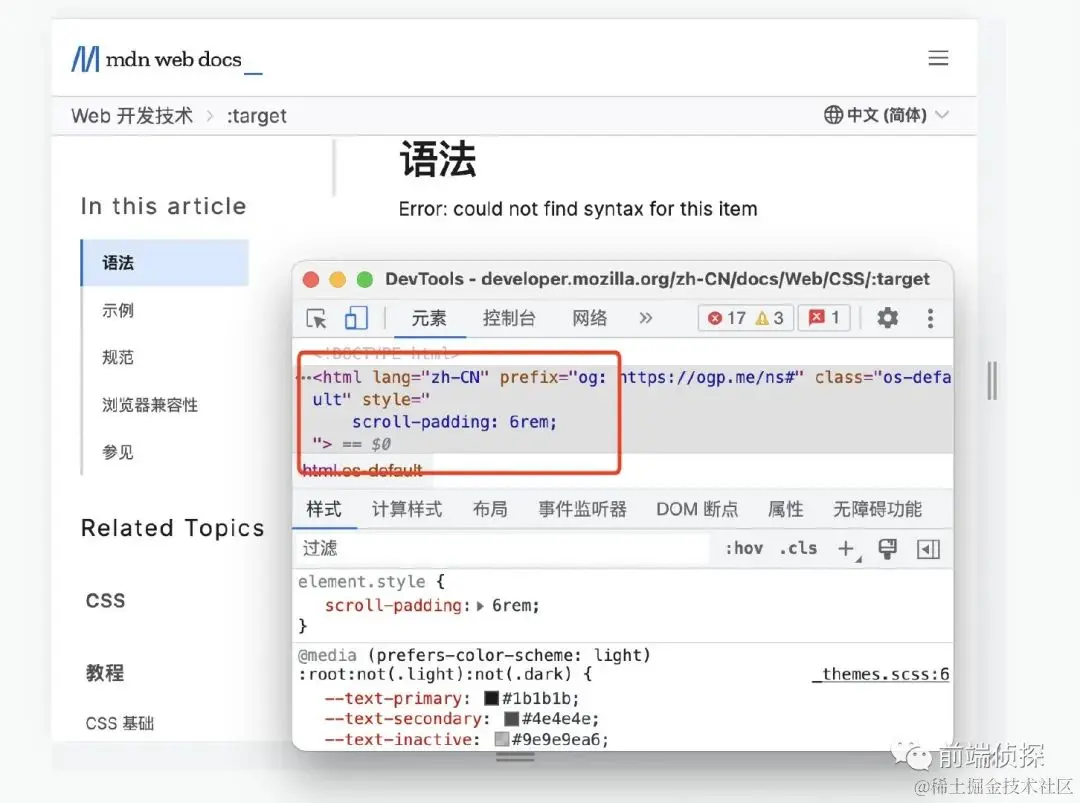The height and width of the screenshot is (803, 1080).
Task: Switch to the 网络 tab
Action: (590, 318)
